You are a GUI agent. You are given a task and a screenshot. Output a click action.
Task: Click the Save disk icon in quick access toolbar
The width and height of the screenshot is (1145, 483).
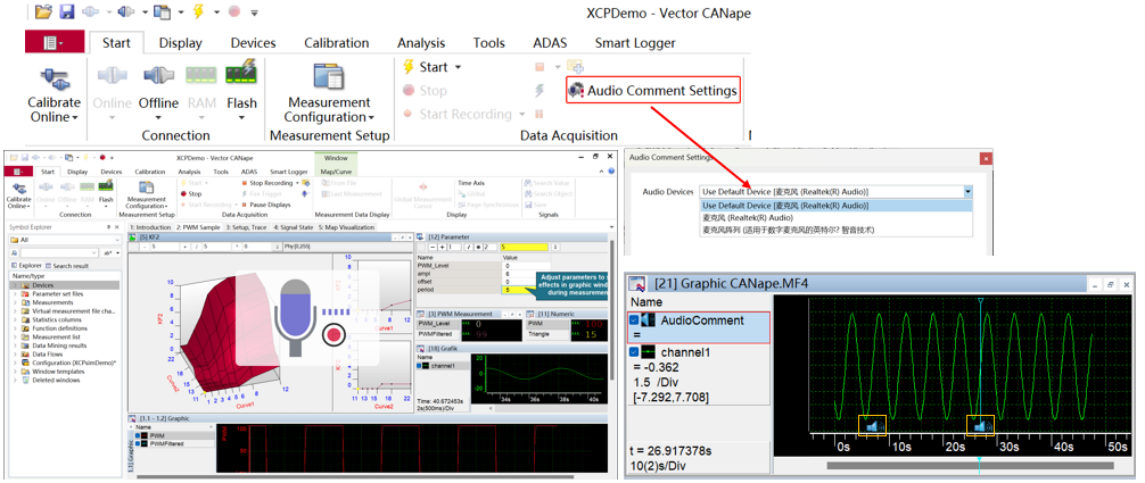pos(67,12)
